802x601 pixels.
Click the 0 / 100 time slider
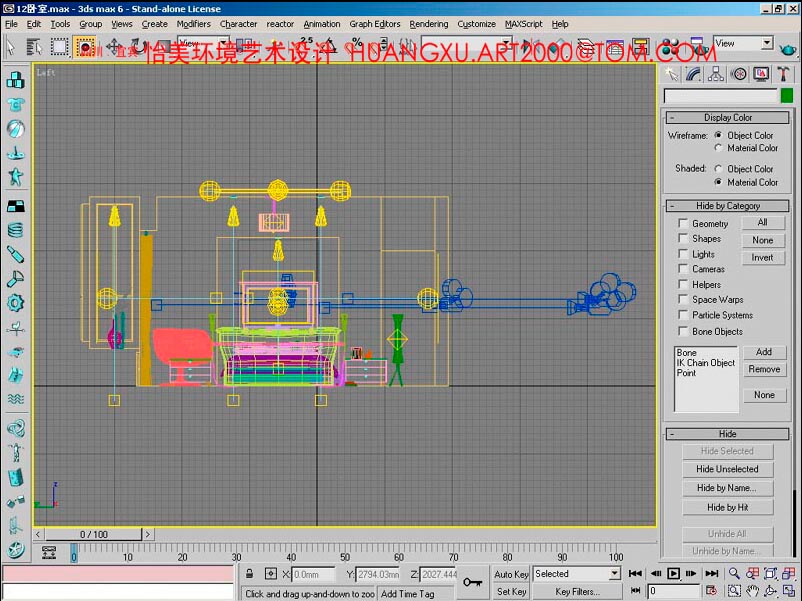[x=94, y=535]
